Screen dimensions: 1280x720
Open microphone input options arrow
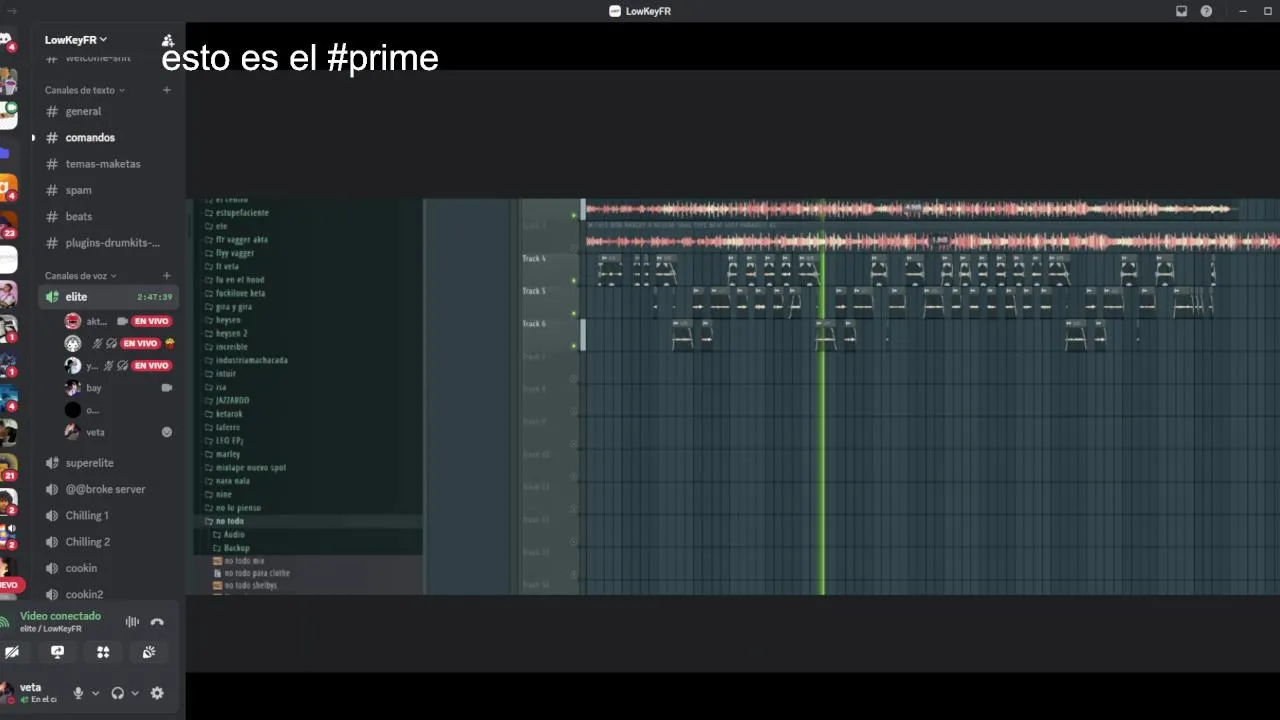[95, 693]
